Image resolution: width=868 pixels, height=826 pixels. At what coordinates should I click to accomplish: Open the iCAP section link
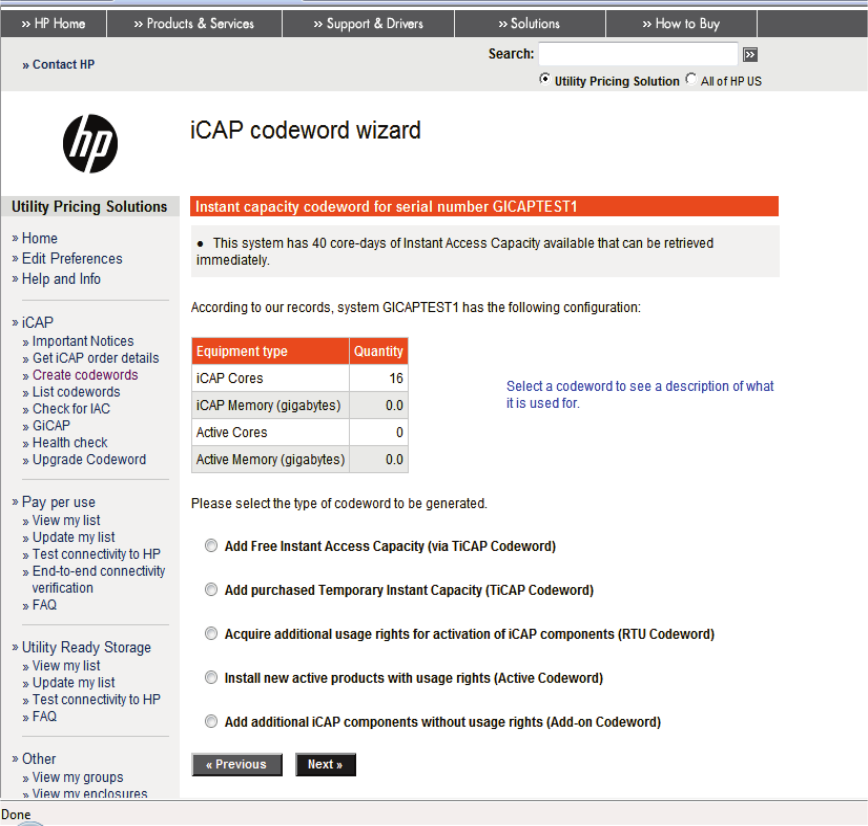(38, 322)
